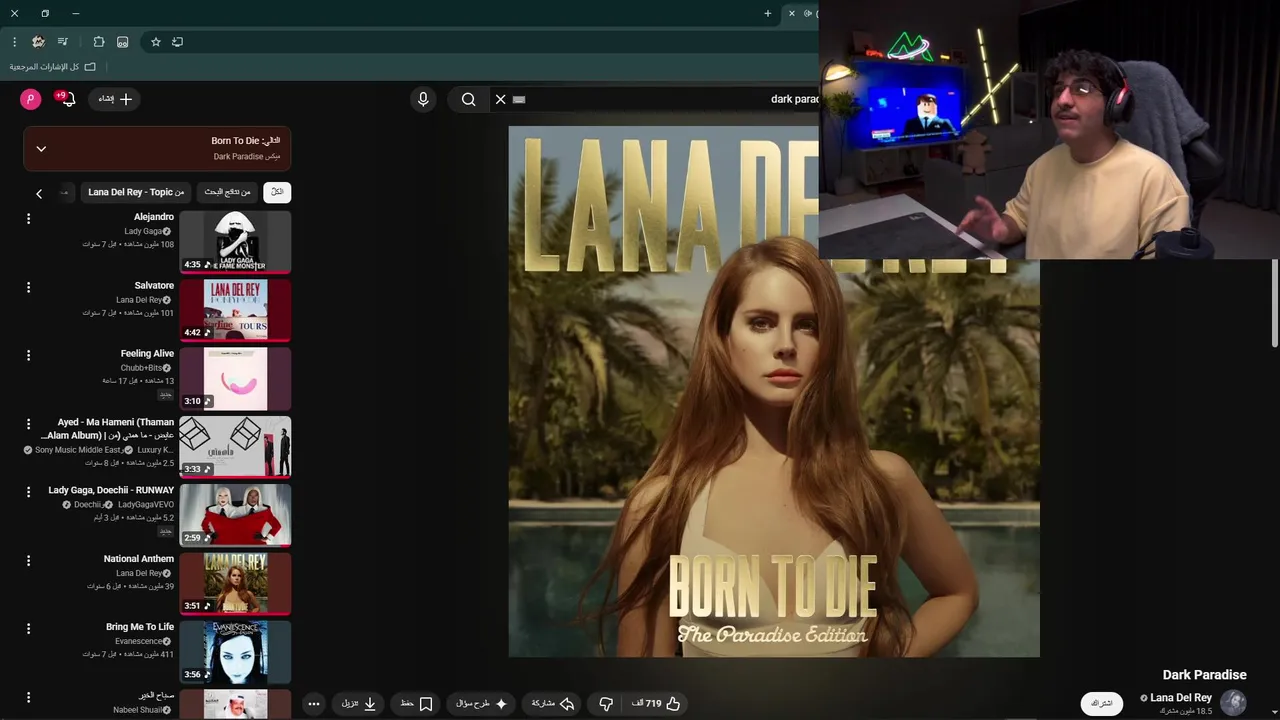Select the Lana Del Rey - Topic chip
This screenshot has height=720, width=1280.
136,192
